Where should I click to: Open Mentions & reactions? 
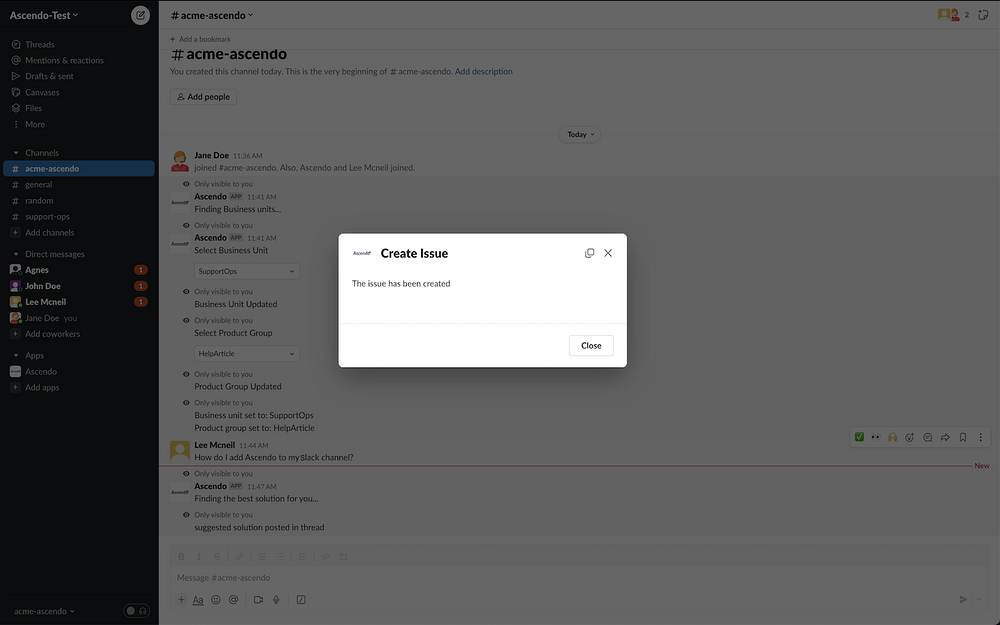click(64, 61)
